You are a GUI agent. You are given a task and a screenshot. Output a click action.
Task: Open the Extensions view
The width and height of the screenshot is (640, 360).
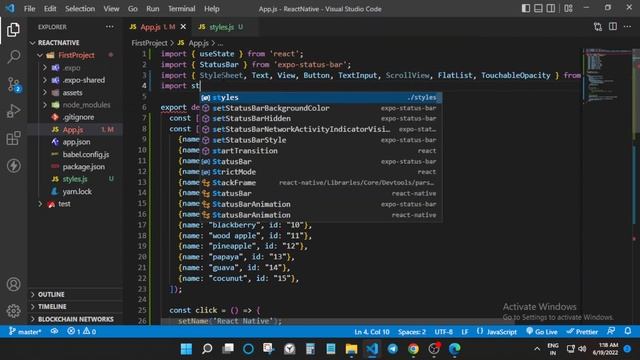click(13, 138)
